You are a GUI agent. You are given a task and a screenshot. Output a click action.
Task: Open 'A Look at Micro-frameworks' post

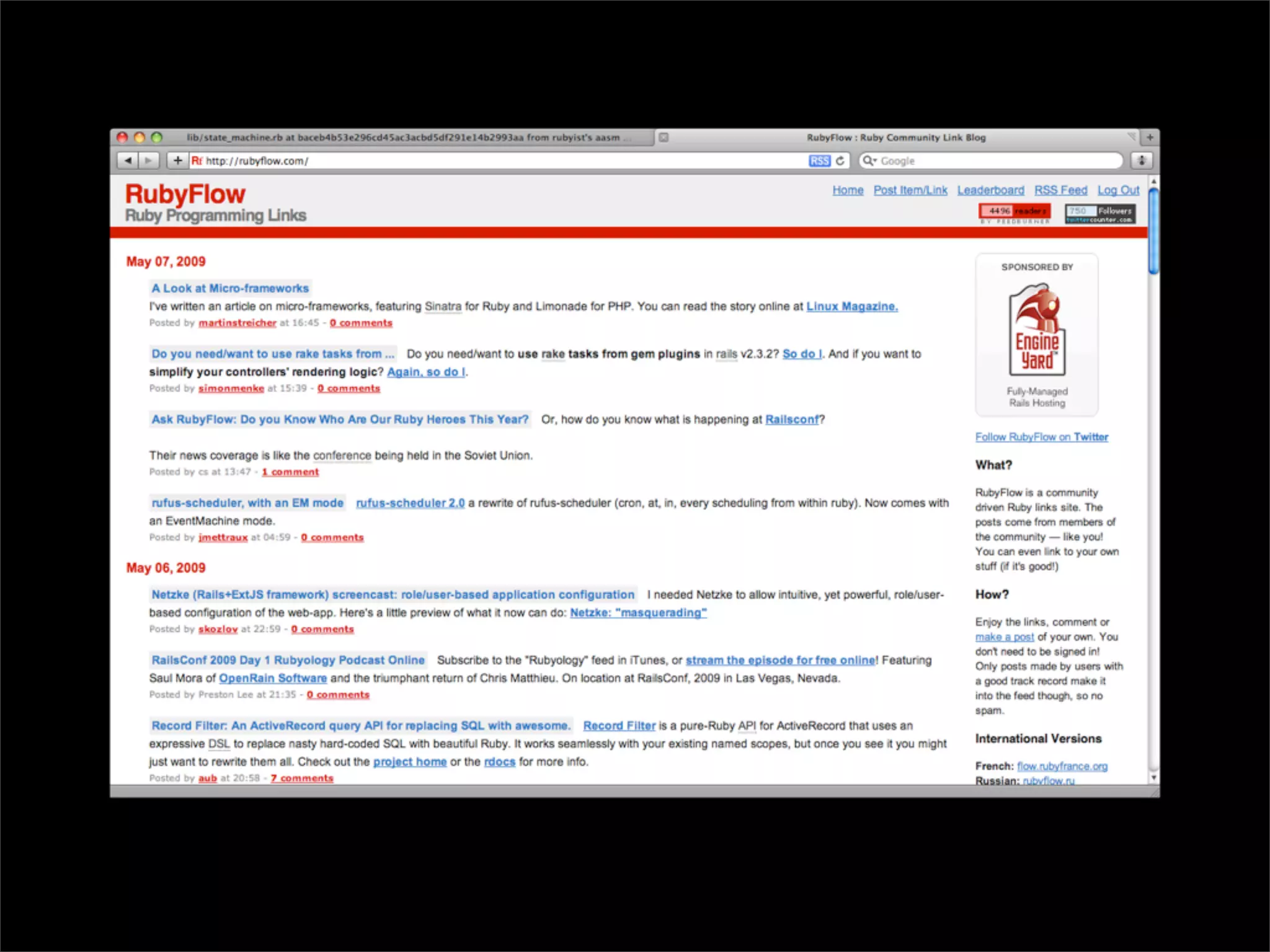click(230, 288)
